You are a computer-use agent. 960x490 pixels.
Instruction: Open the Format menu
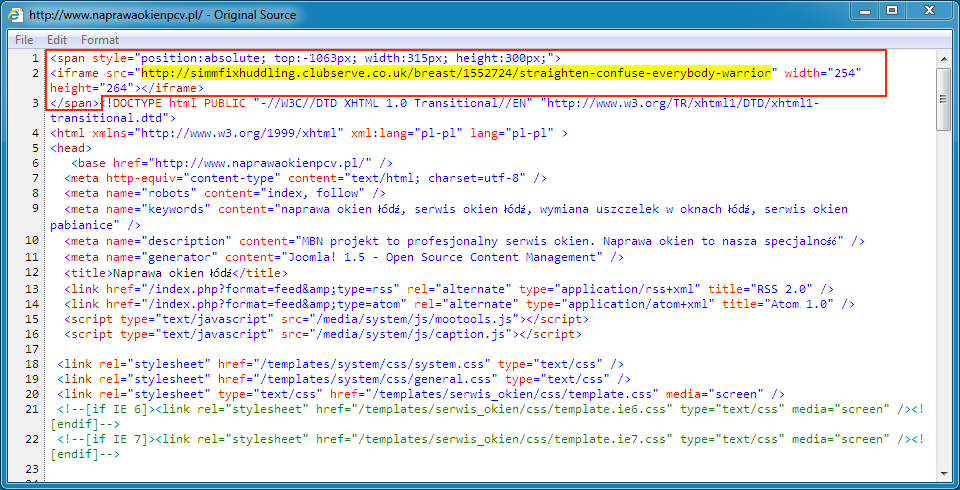(x=100, y=40)
